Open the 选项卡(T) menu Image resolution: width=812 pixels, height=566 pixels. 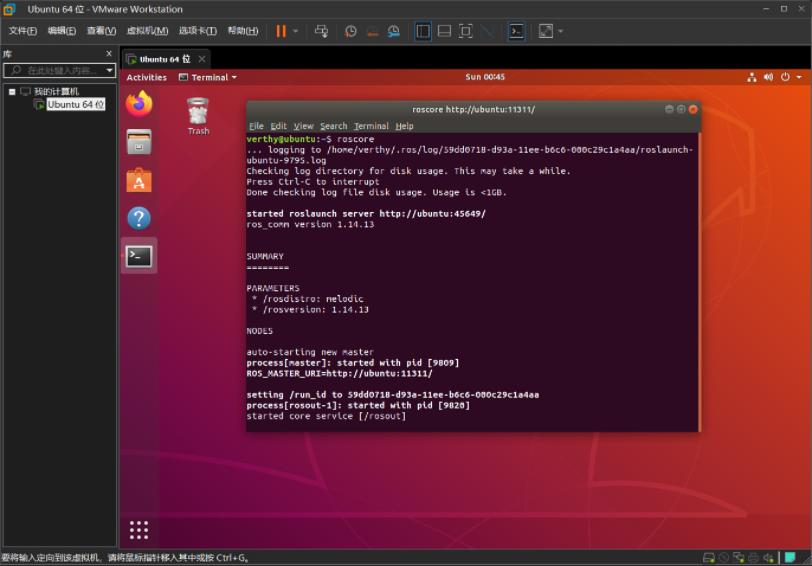pos(198,31)
